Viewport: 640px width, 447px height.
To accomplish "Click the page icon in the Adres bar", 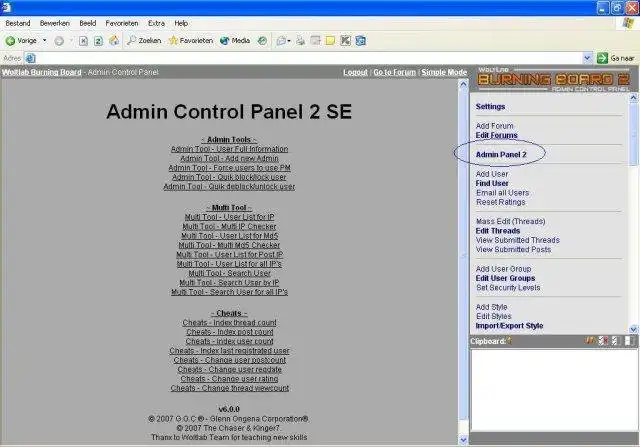I will (31, 58).
